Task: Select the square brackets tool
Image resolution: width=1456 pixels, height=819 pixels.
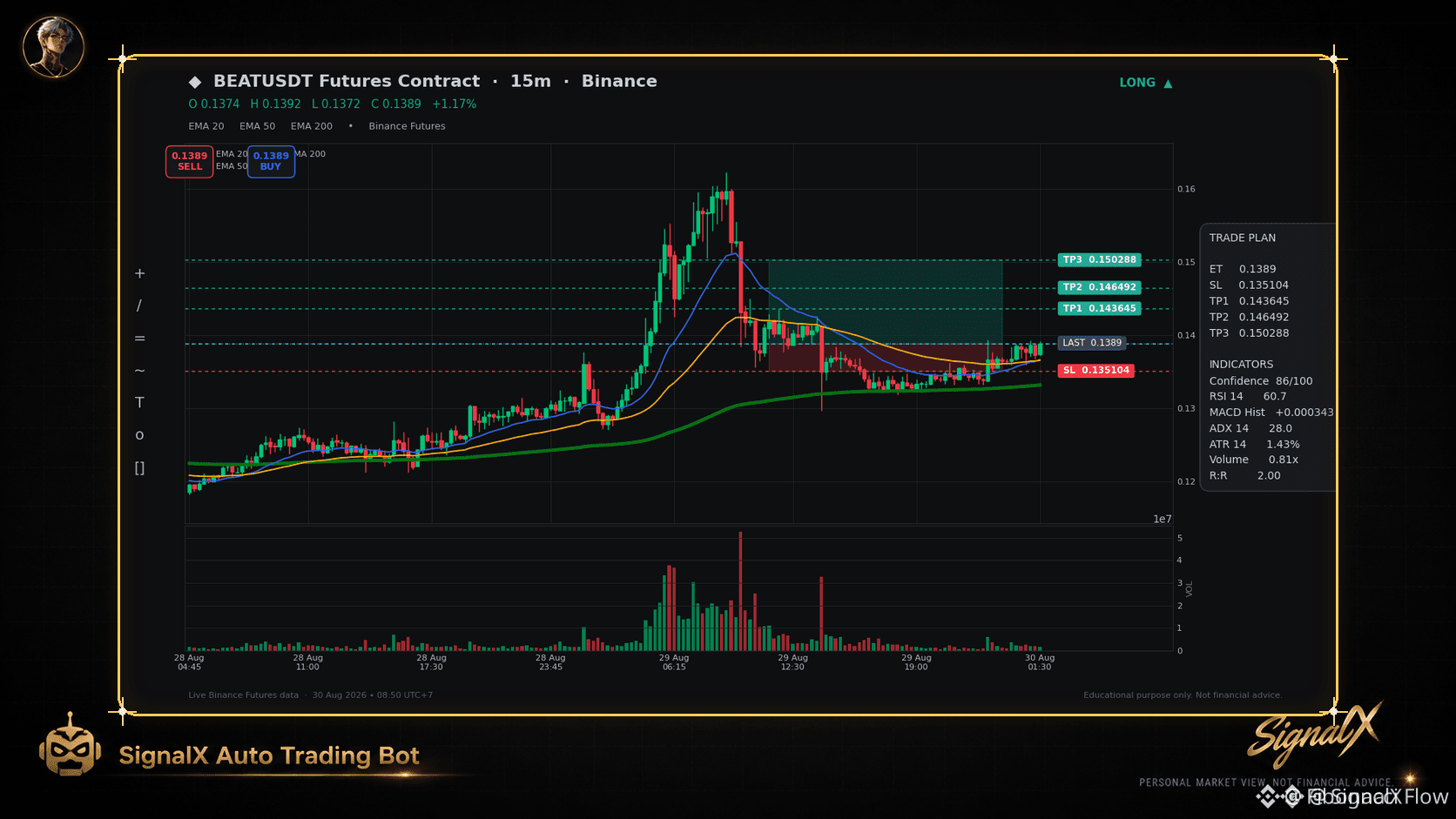Action: point(139,468)
